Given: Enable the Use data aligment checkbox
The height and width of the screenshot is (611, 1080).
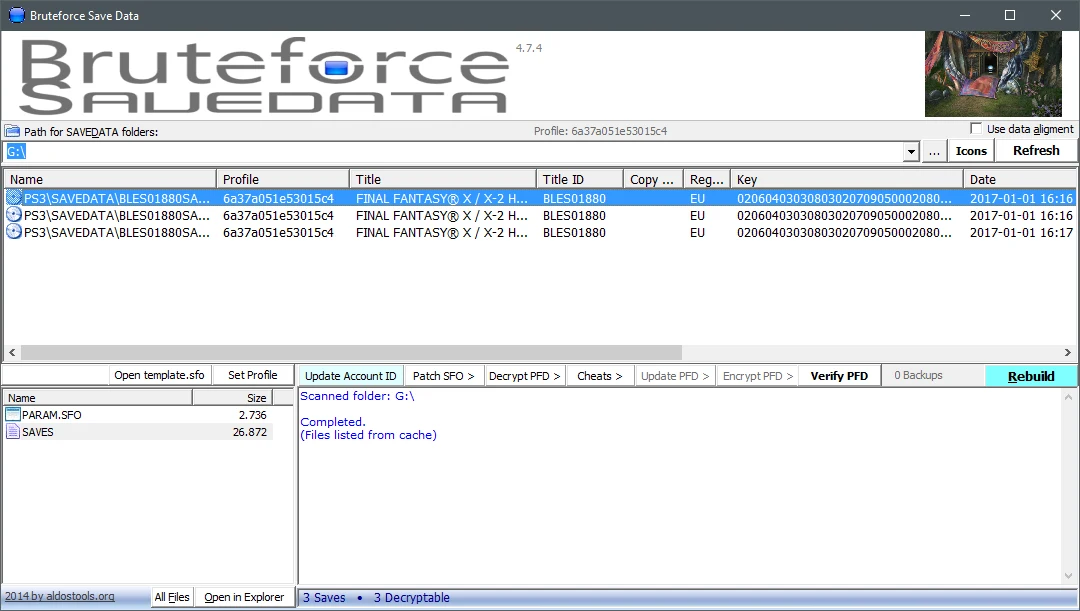Looking at the screenshot, I should [976, 129].
